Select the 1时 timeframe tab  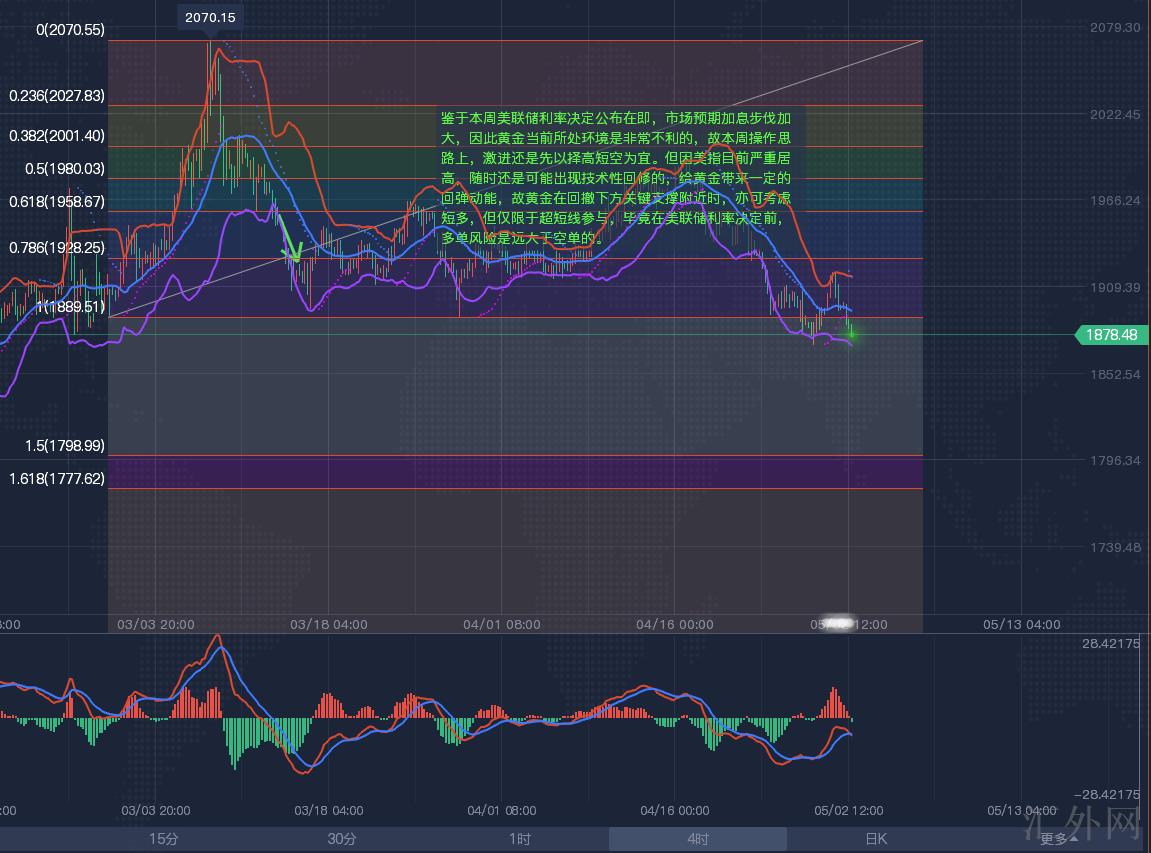[519, 839]
